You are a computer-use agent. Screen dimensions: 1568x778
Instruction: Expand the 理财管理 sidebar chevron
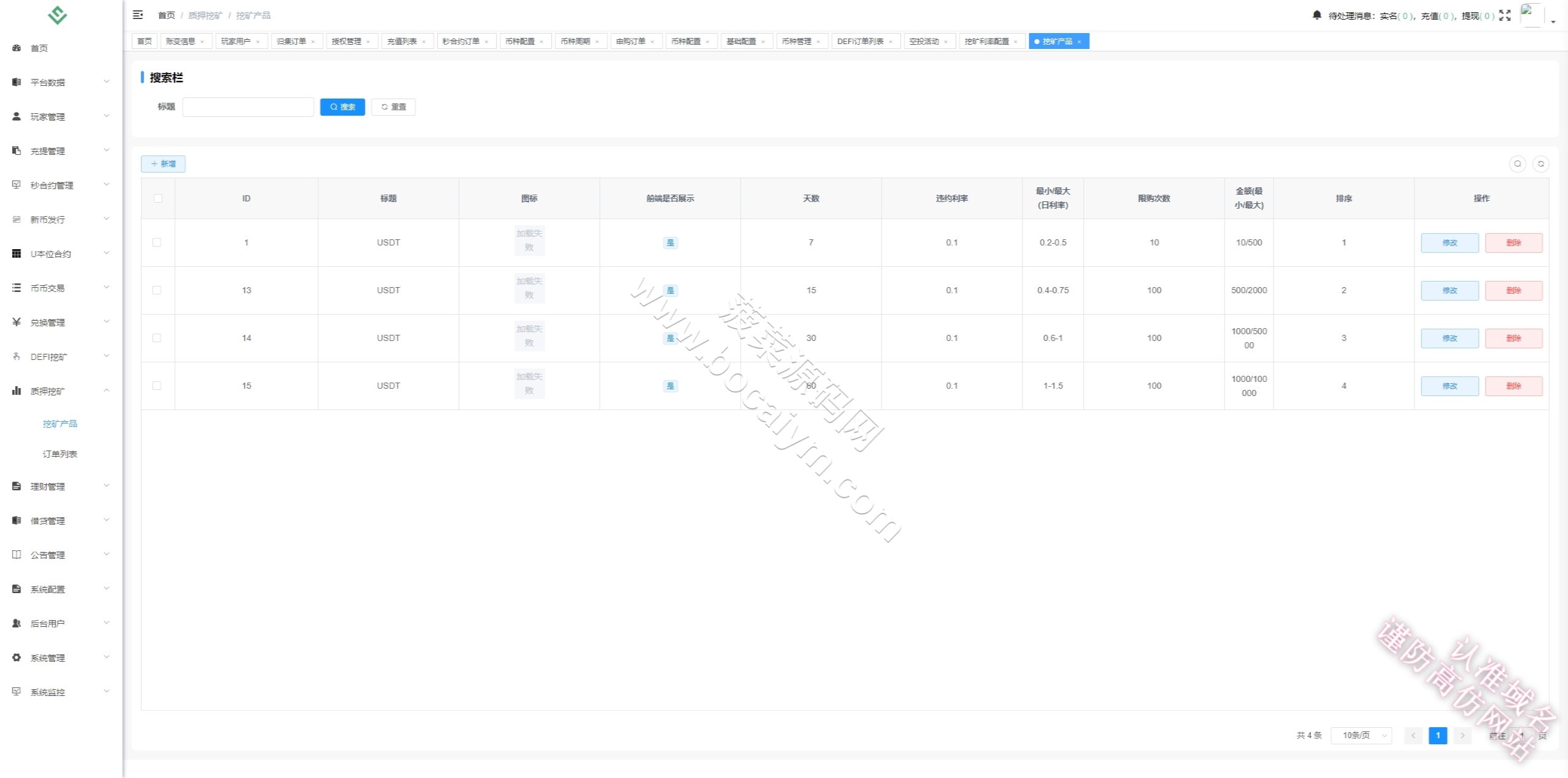click(107, 485)
